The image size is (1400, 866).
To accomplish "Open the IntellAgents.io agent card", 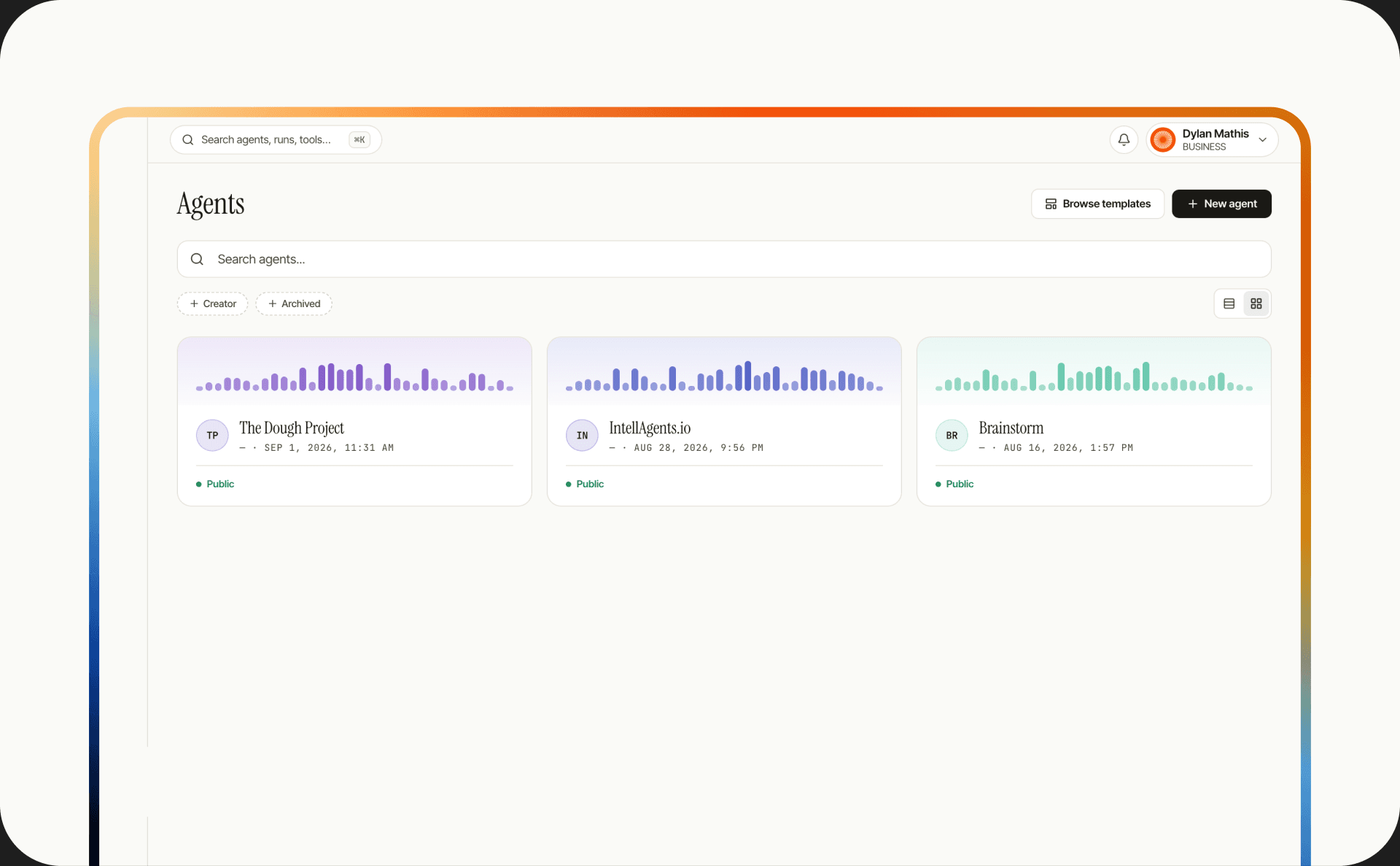I will [724, 421].
